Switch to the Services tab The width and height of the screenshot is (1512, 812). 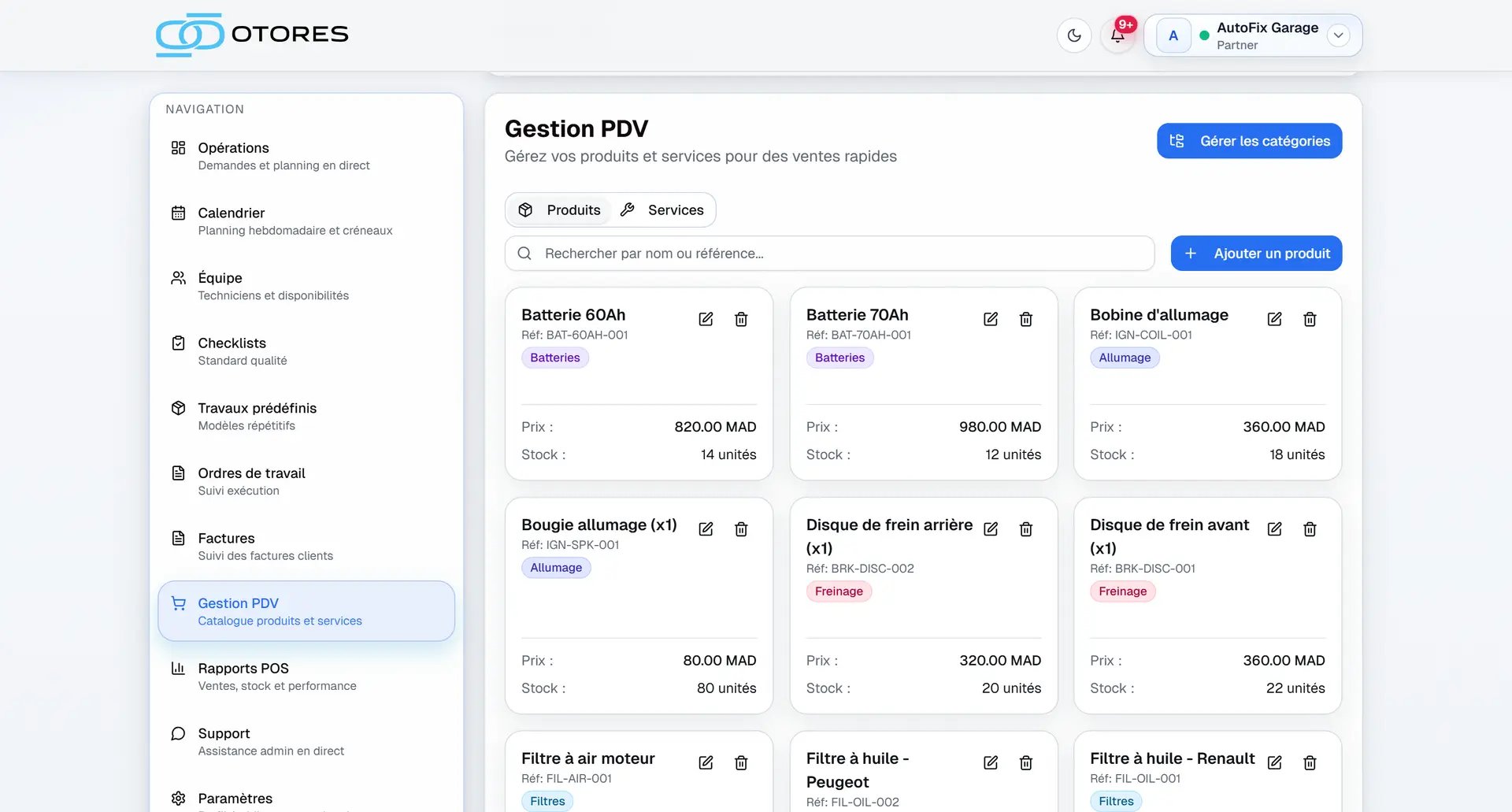pos(662,210)
